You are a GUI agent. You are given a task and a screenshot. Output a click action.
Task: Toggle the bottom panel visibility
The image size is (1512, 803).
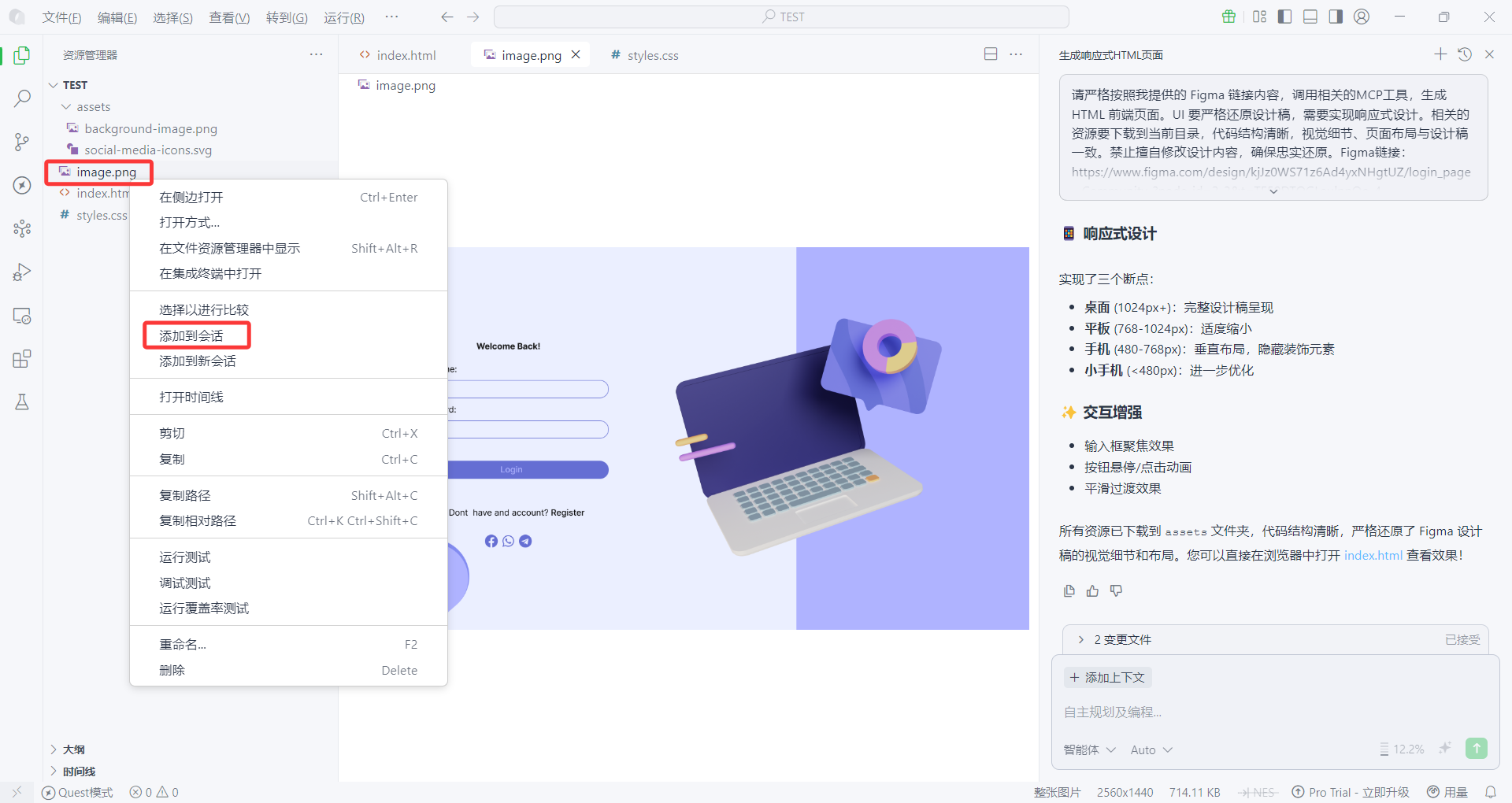tap(1310, 16)
